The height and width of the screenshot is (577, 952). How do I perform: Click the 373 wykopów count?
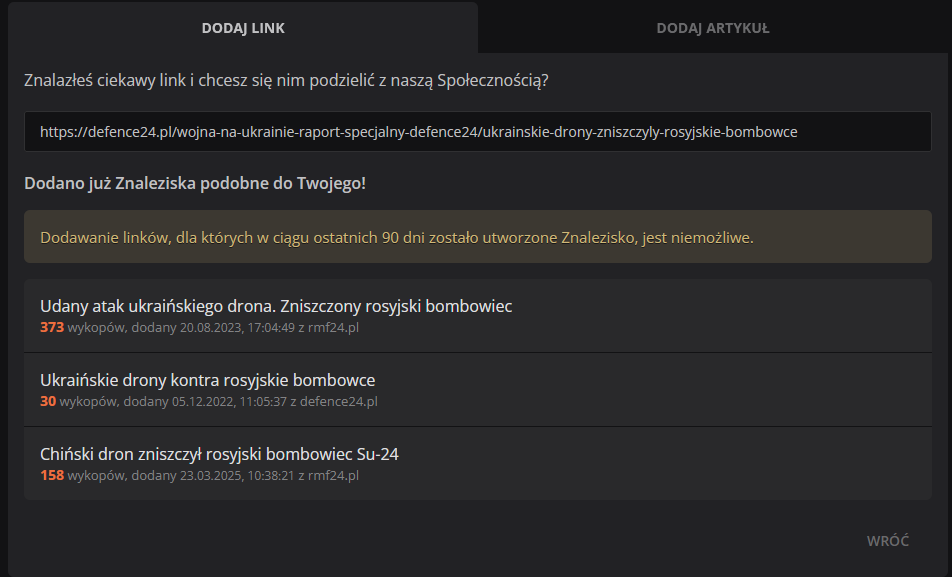[51, 327]
